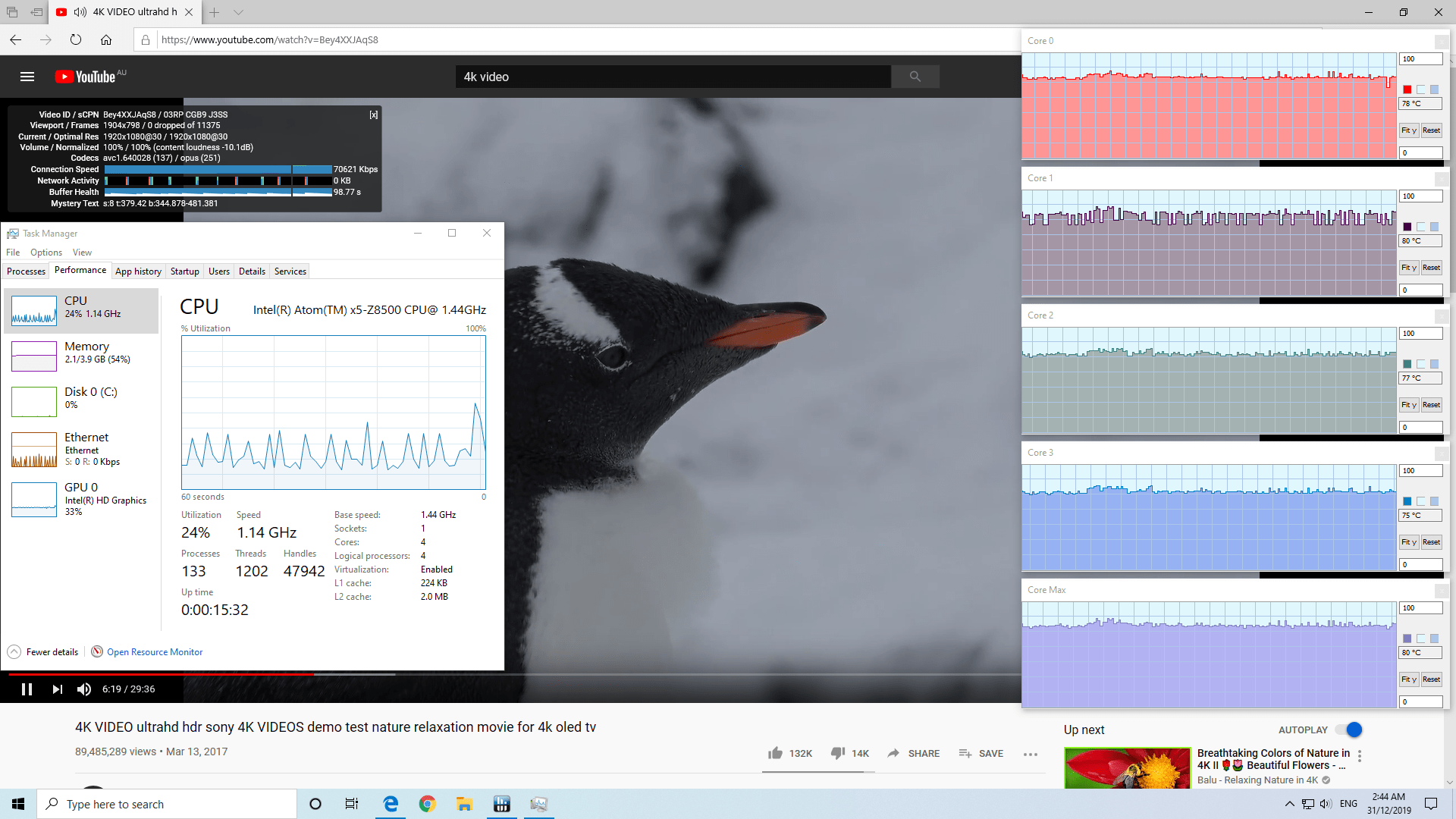Screen dimensions: 1456x819
Task: Open the video's more actions ellipsis menu
Action: 1030,754
